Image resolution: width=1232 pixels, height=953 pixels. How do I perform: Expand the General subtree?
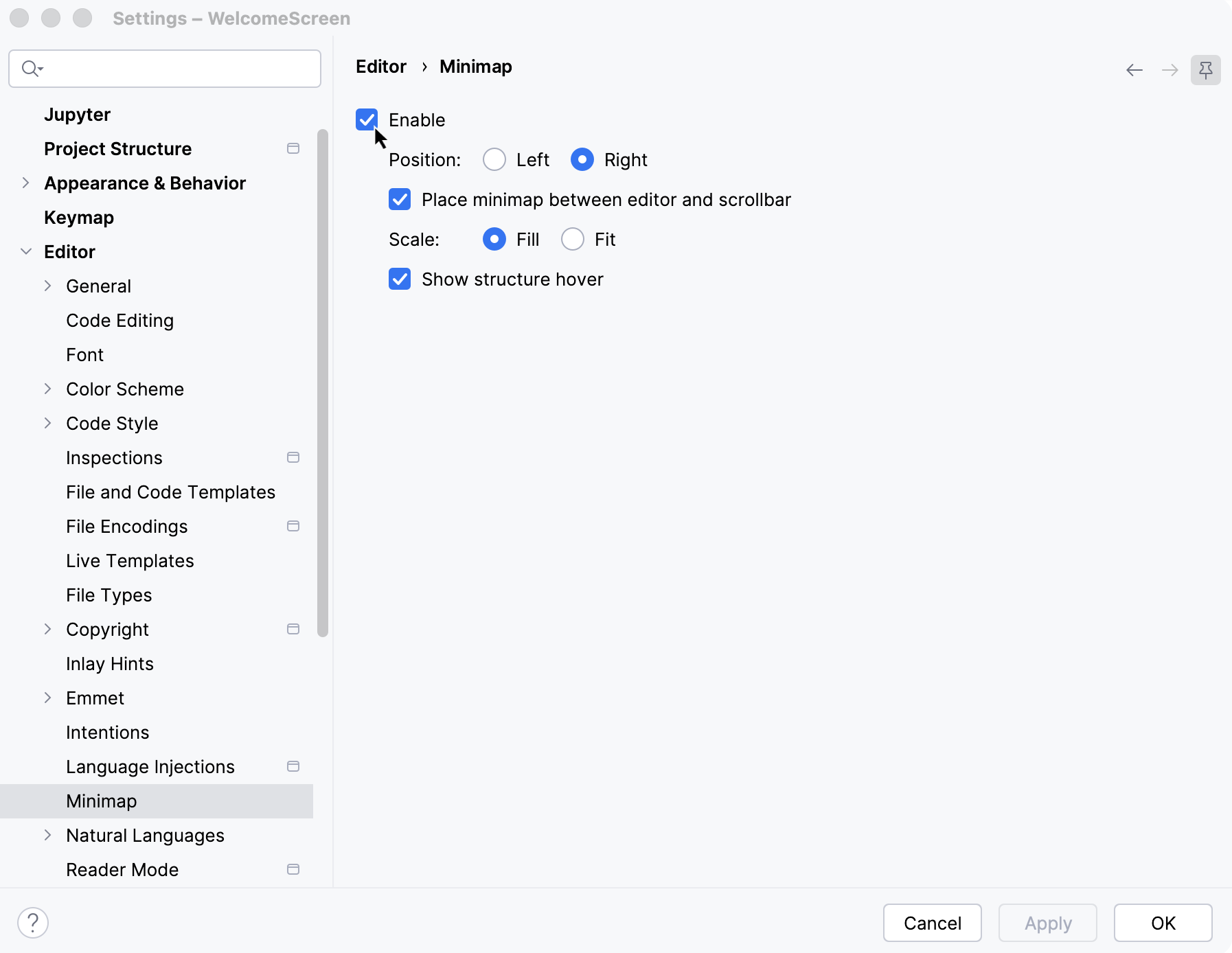(48, 286)
